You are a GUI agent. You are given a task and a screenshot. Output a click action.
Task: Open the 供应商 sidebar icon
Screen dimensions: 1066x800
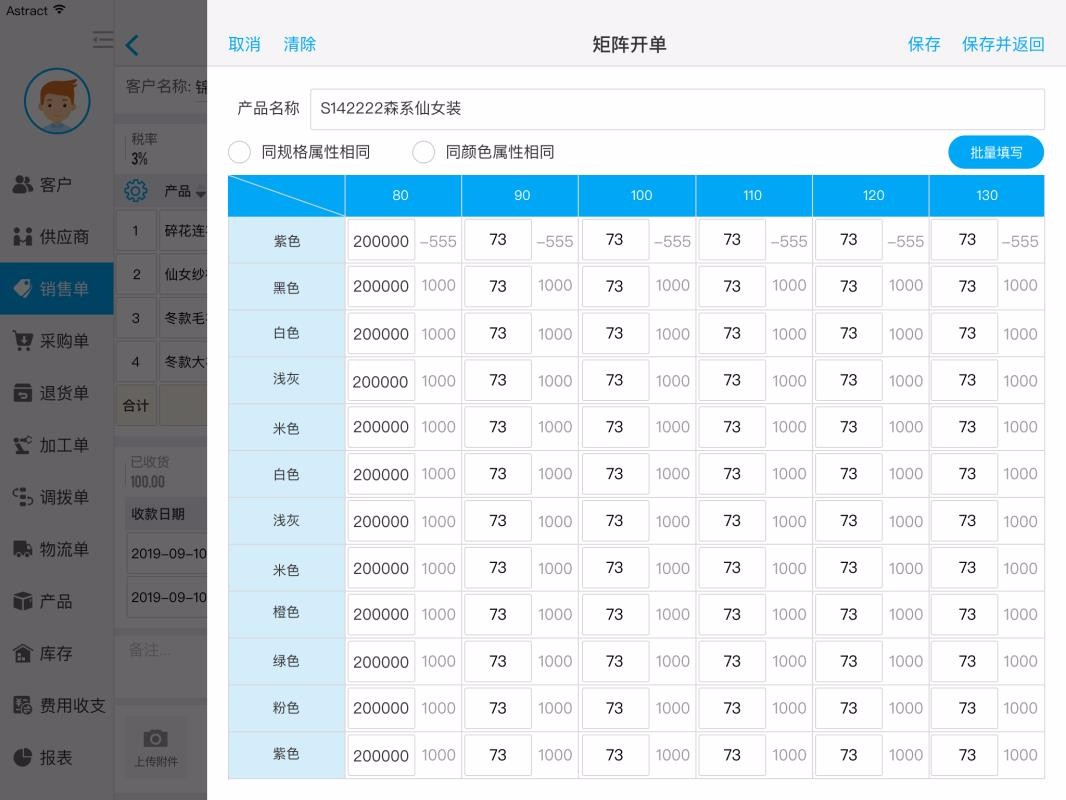tap(22, 237)
